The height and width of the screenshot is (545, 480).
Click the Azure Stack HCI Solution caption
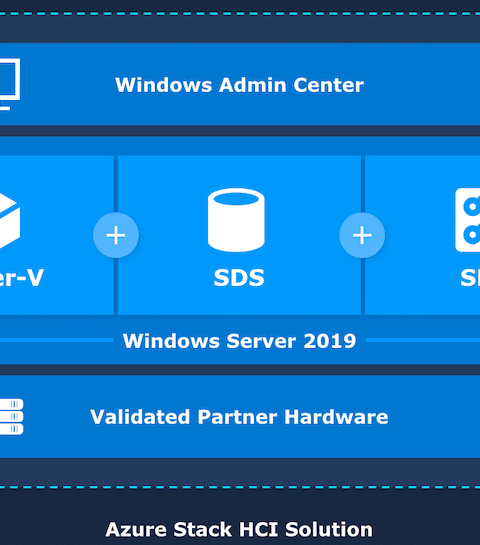[239, 529]
